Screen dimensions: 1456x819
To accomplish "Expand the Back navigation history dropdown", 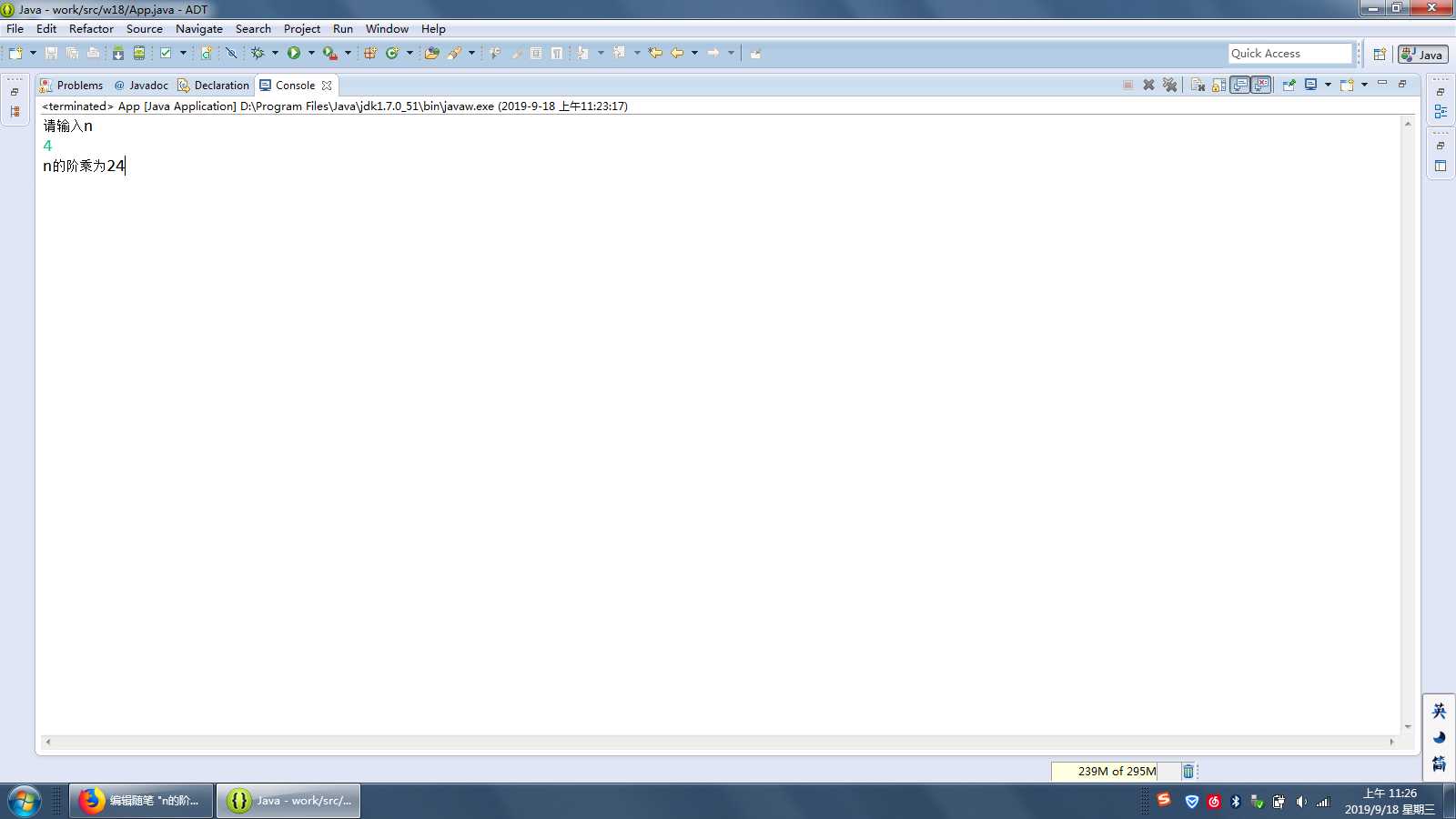I will 694,53.
